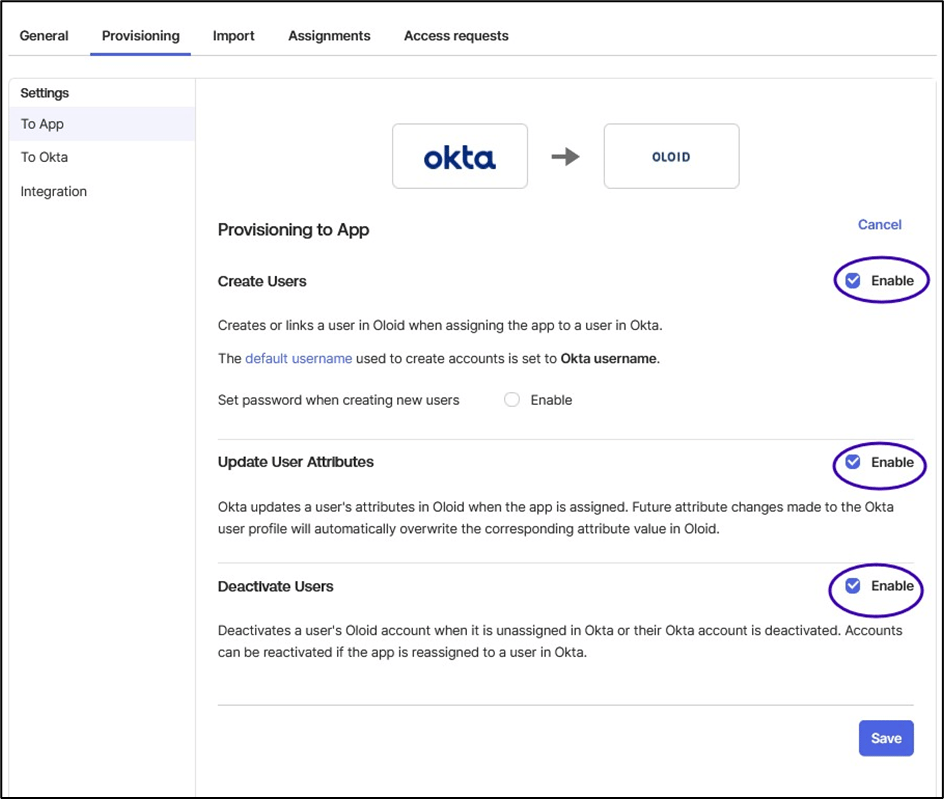Image resolution: width=944 pixels, height=799 pixels.
Task: Select To App in Settings sidebar
Action: click(x=102, y=124)
